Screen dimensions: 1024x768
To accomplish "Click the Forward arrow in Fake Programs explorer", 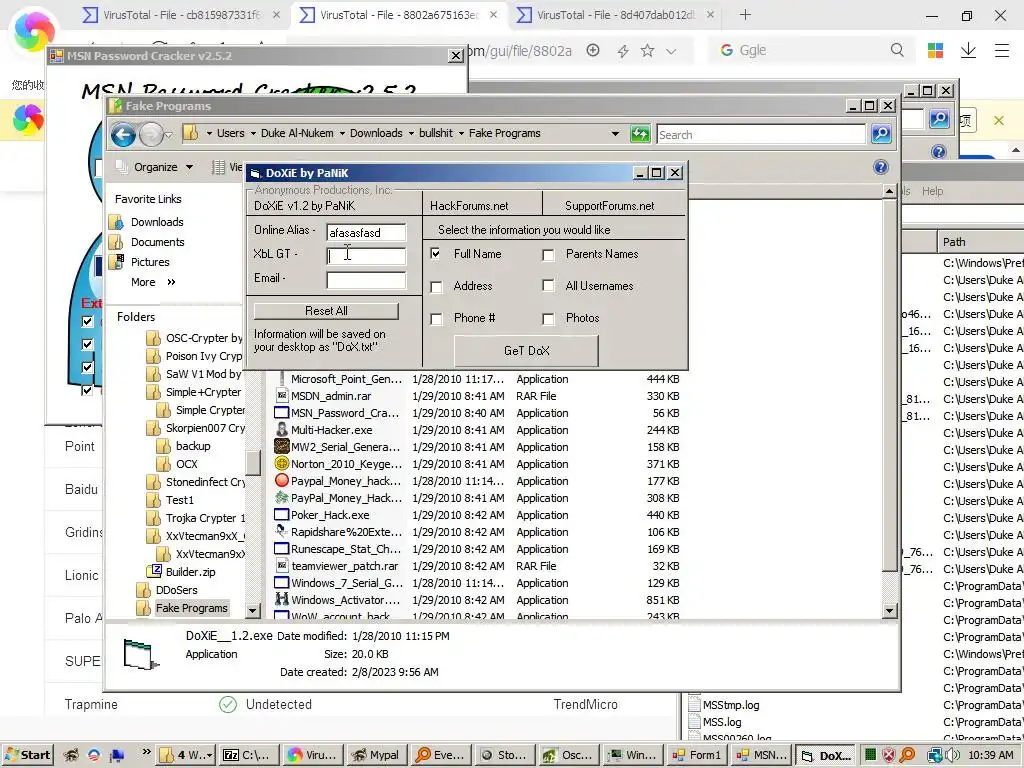I will 151,135.
